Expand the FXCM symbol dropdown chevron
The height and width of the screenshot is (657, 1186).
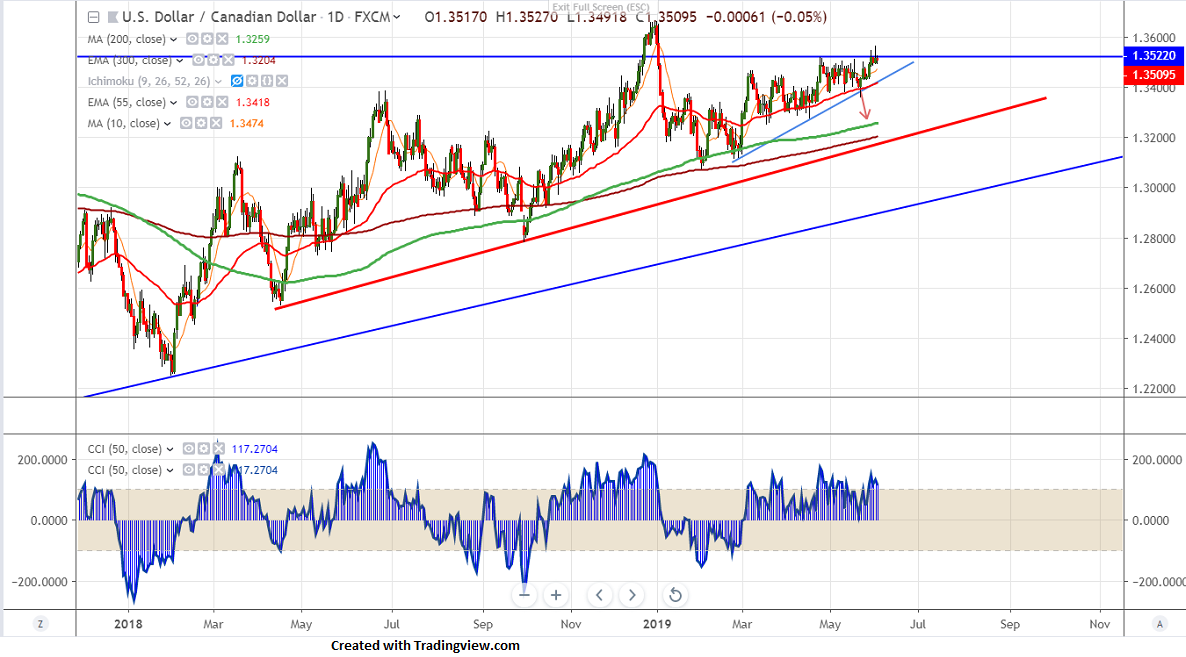(x=397, y=17)
